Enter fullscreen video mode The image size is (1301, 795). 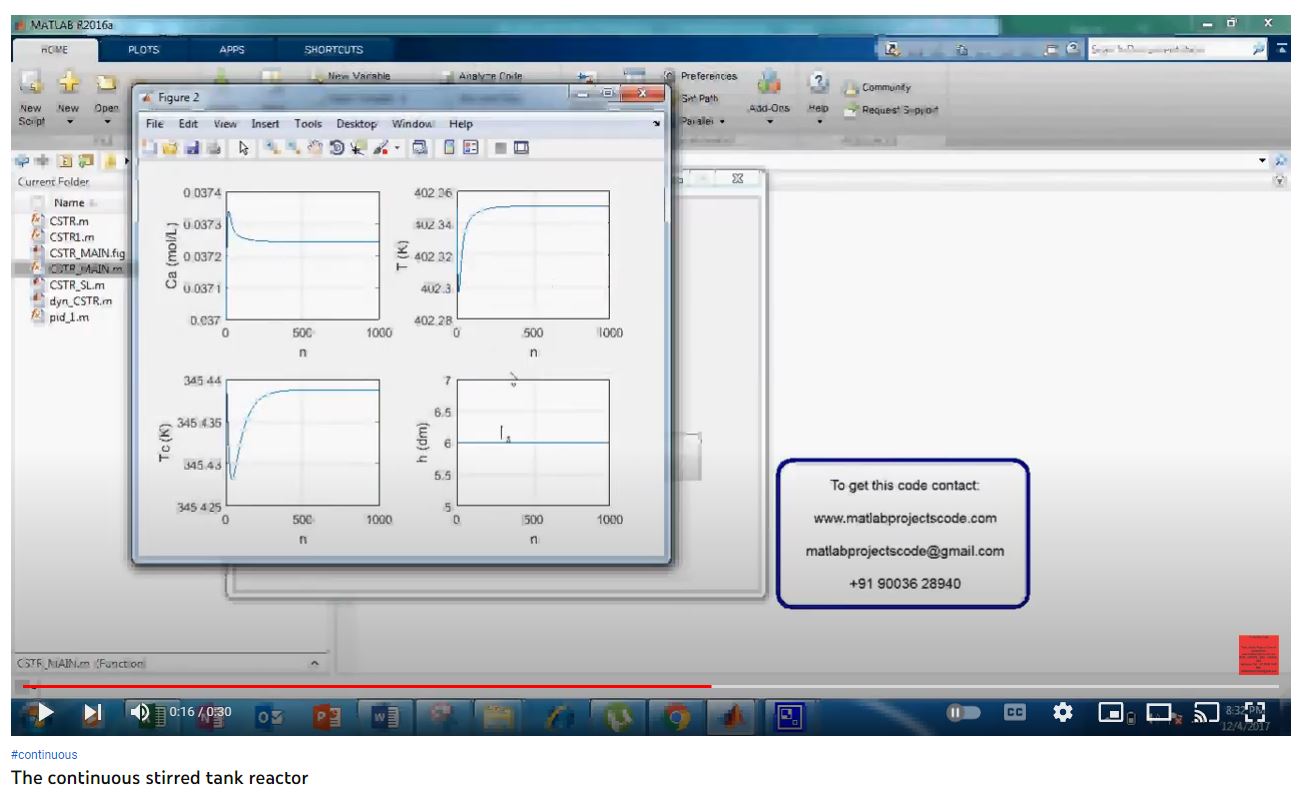point(1255,712)
